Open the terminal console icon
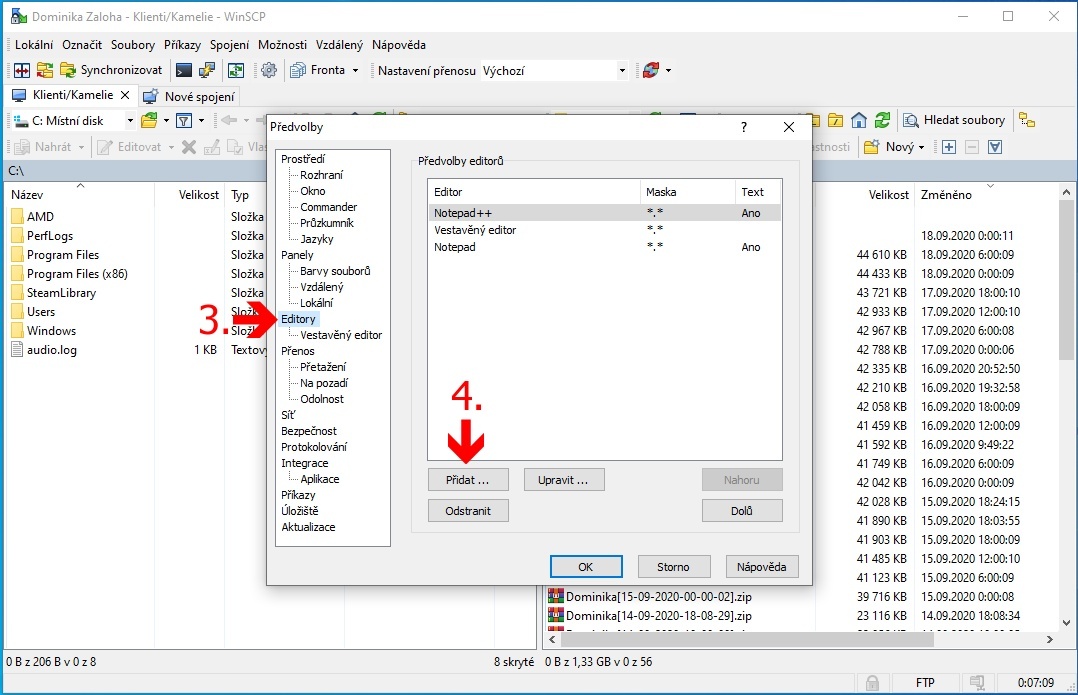Screen dimensions: 1078x695 click(183, 70)
